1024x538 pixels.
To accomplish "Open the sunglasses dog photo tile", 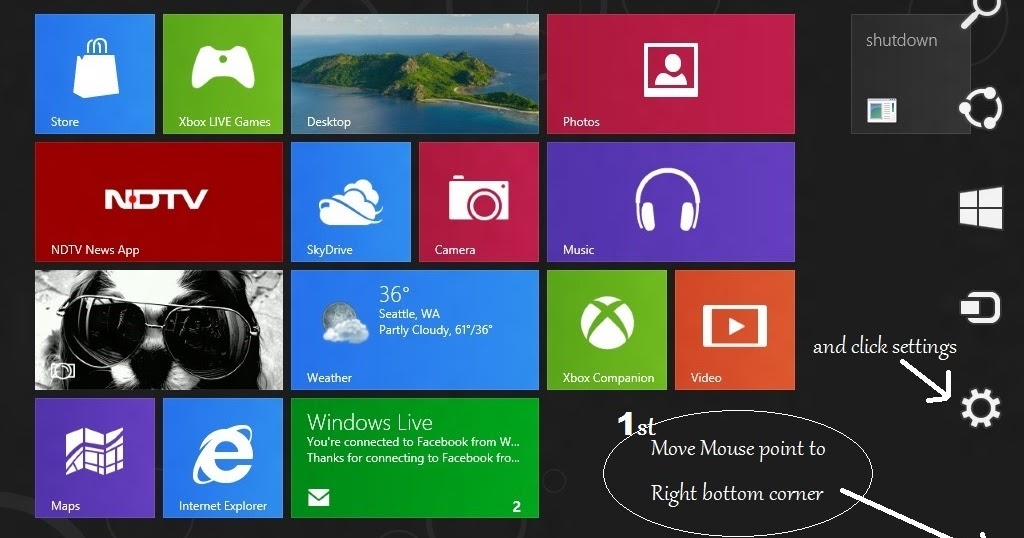I will (x=159, y=330).
